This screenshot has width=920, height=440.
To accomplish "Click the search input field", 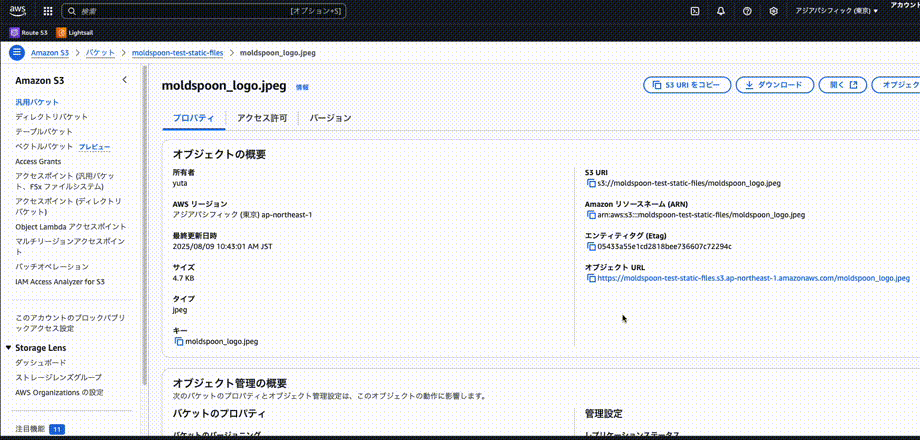I will pyautogui.click(x=204, y=11).
